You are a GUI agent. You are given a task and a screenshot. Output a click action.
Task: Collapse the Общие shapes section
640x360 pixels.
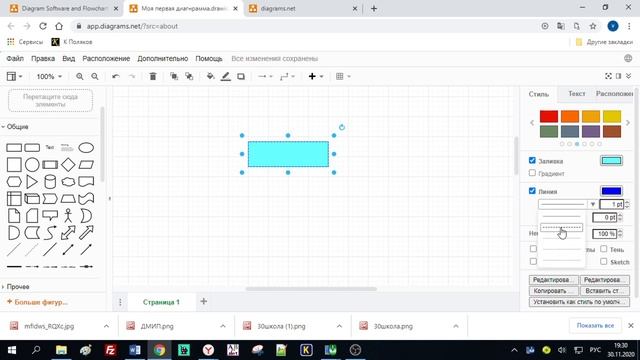16,127
